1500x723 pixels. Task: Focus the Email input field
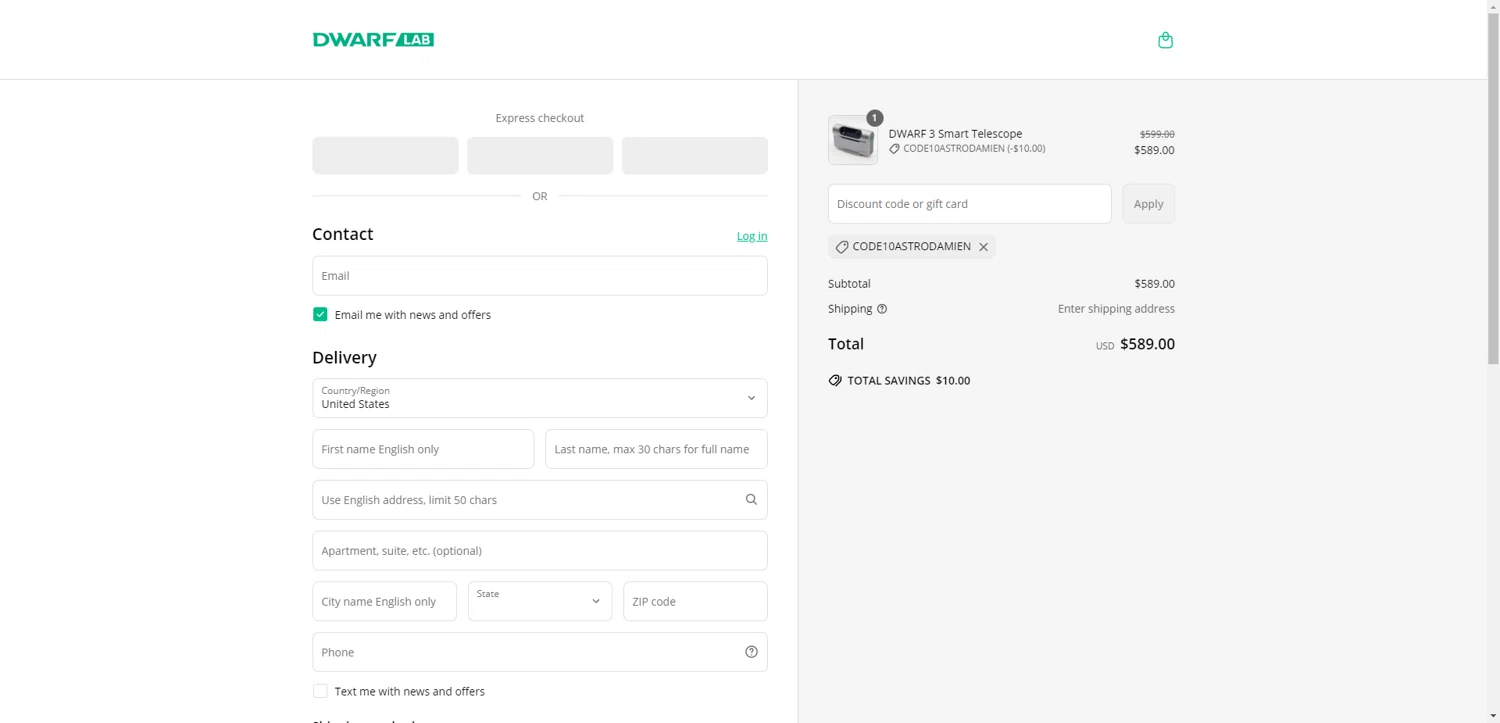tap(540, 276)
